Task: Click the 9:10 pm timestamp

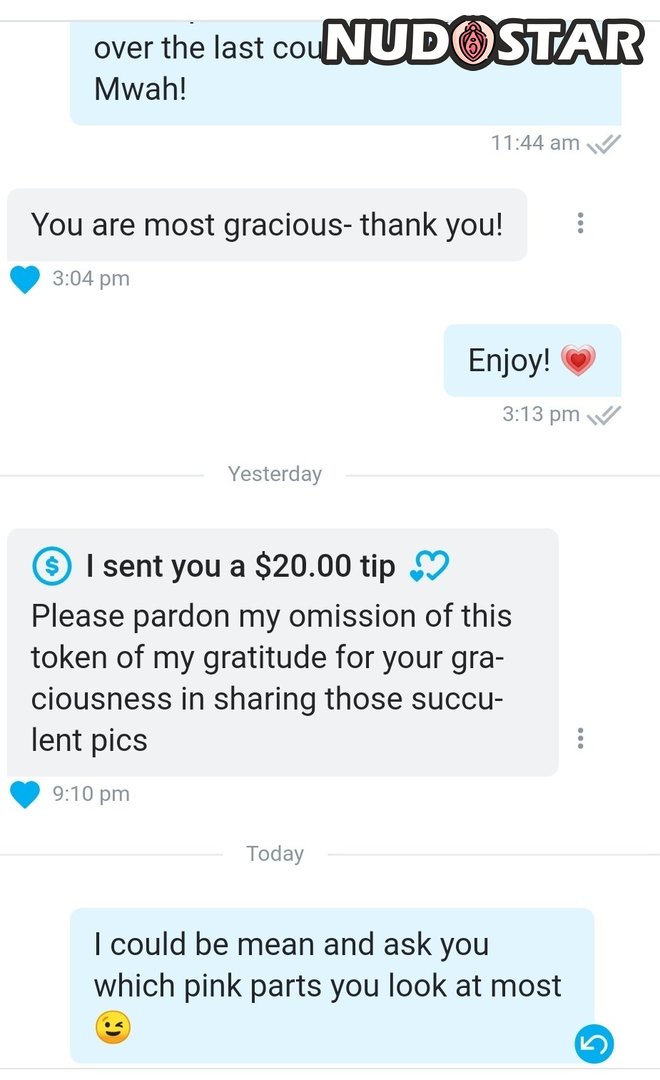Action: [91, 794]
